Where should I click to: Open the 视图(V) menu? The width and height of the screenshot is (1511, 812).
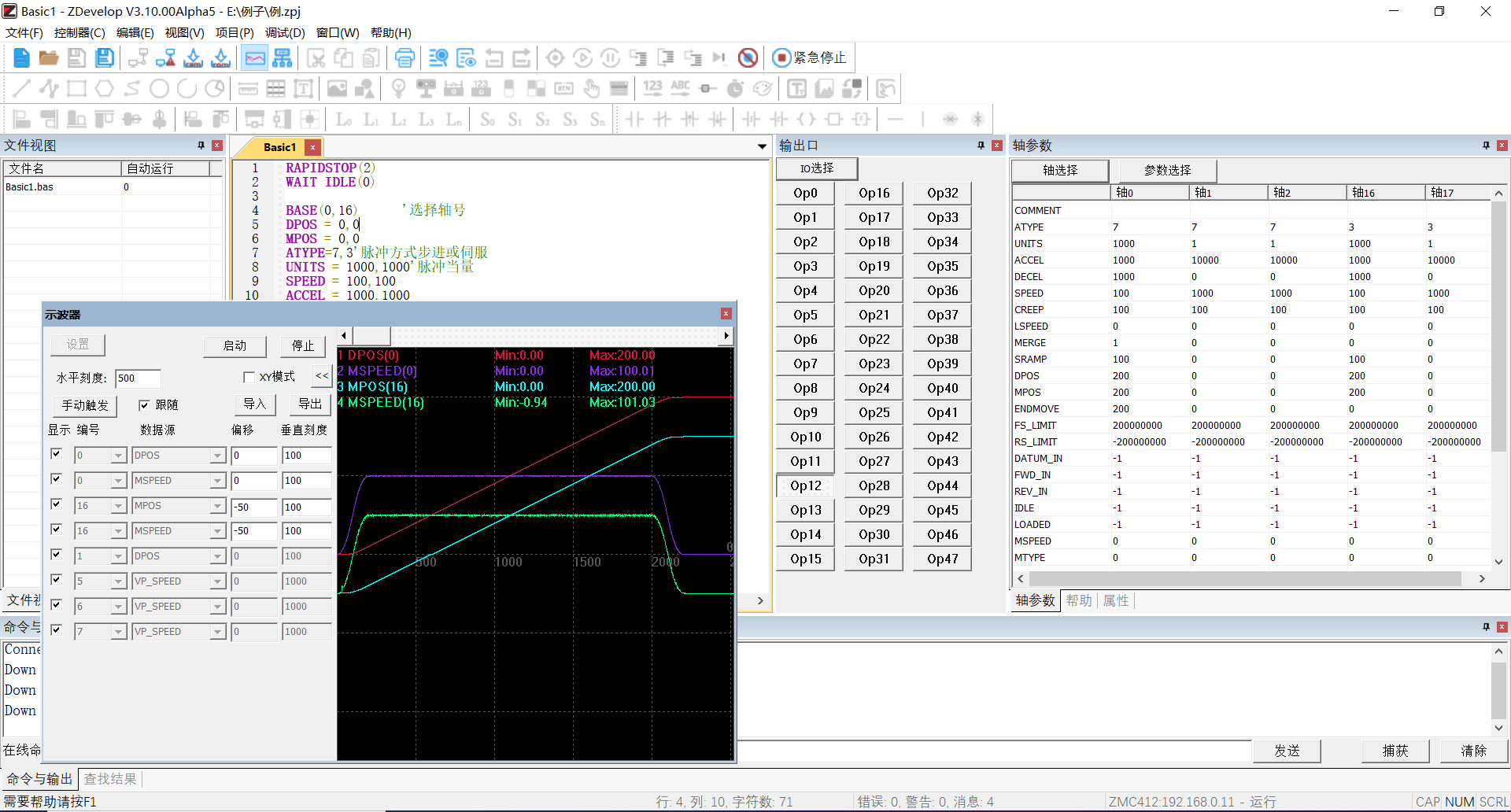[x=185, y=33]
